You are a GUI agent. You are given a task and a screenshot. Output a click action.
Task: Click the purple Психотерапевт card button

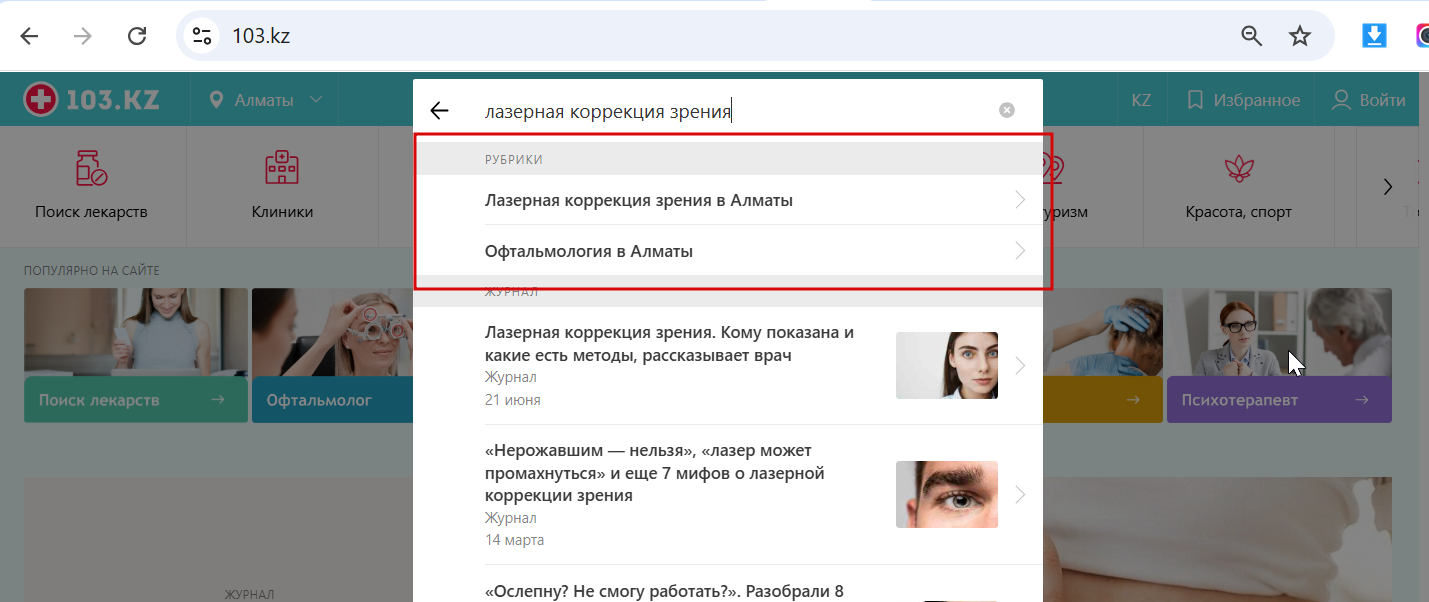pos(1279,400)
